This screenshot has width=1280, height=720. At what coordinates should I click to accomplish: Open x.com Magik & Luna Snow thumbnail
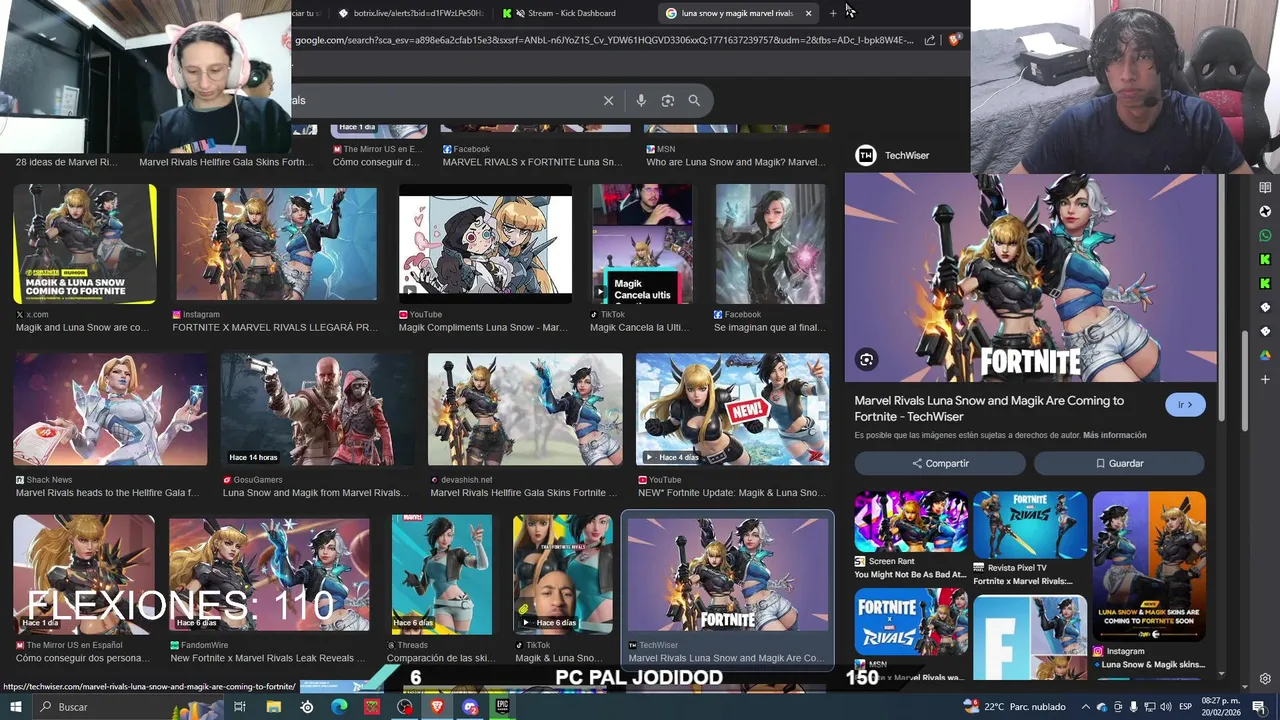tap(85, 244)
